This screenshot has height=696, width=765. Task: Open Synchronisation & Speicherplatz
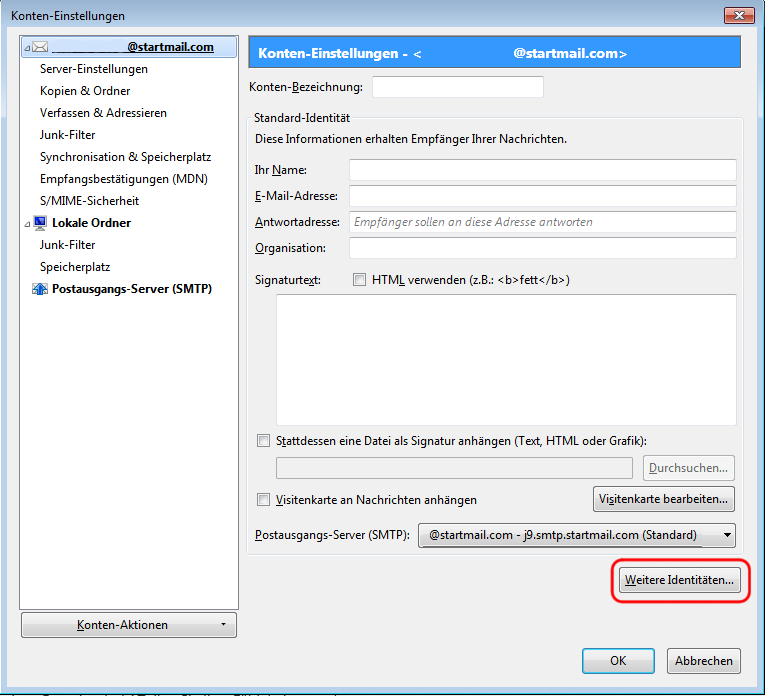pos(125,157)
